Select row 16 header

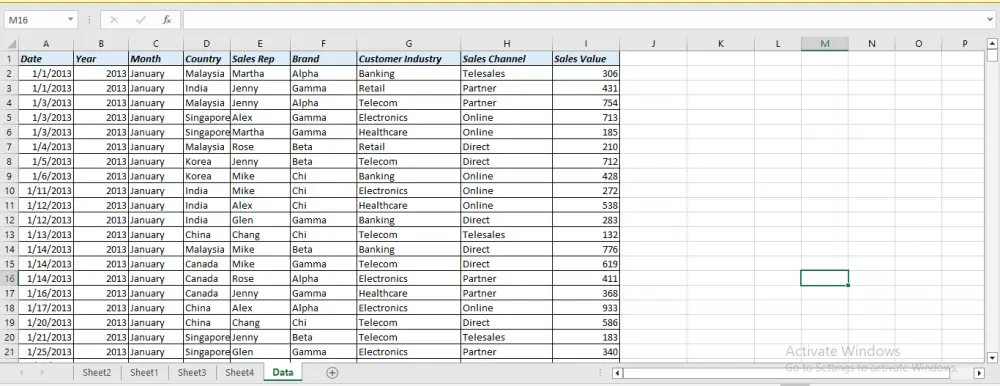[10, 279]
